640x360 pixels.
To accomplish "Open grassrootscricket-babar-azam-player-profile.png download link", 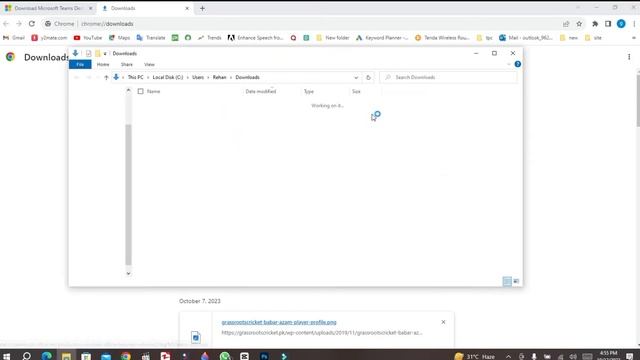I will 279,322.
